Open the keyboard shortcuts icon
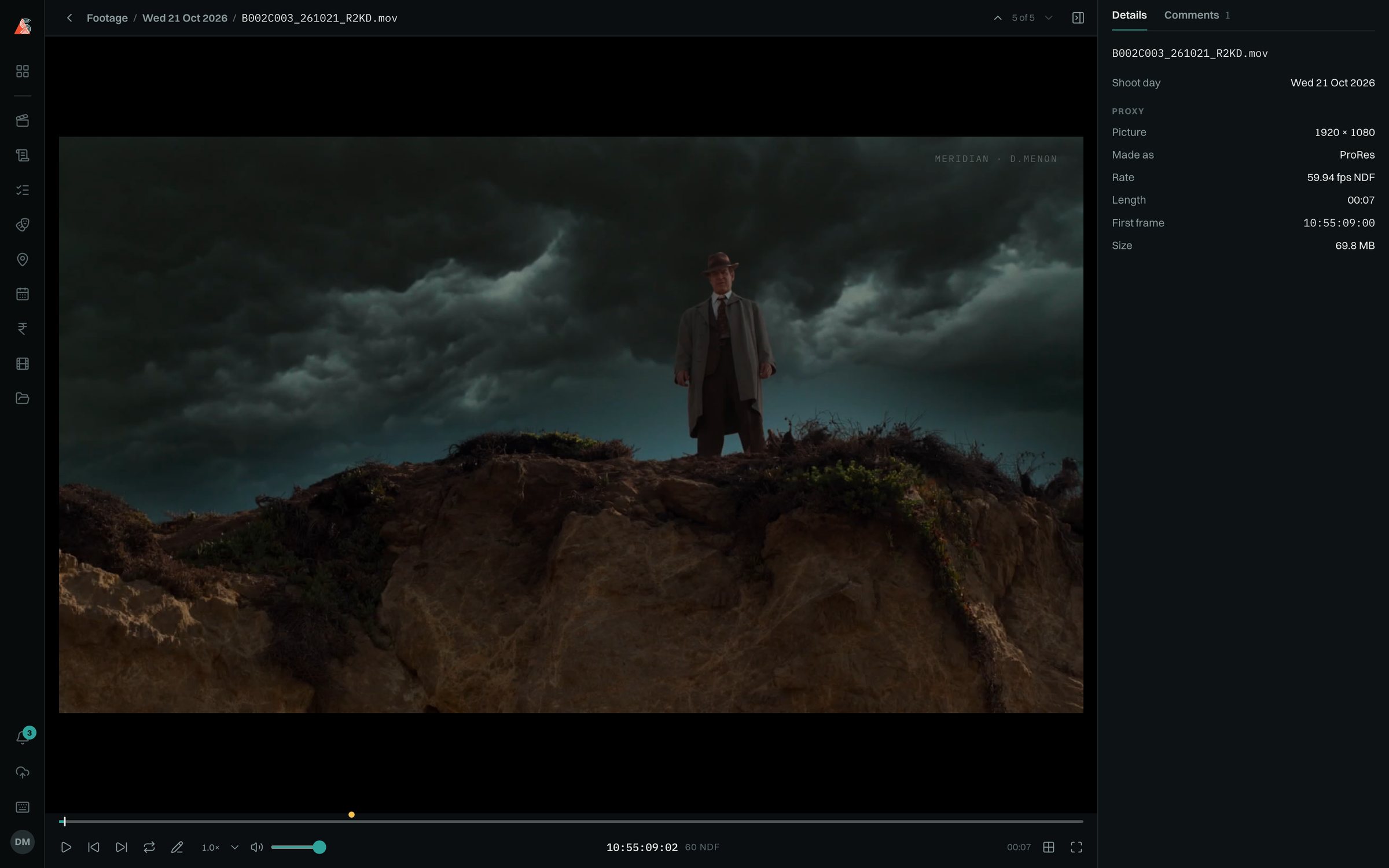The image size is (1389, 868). 22,807
